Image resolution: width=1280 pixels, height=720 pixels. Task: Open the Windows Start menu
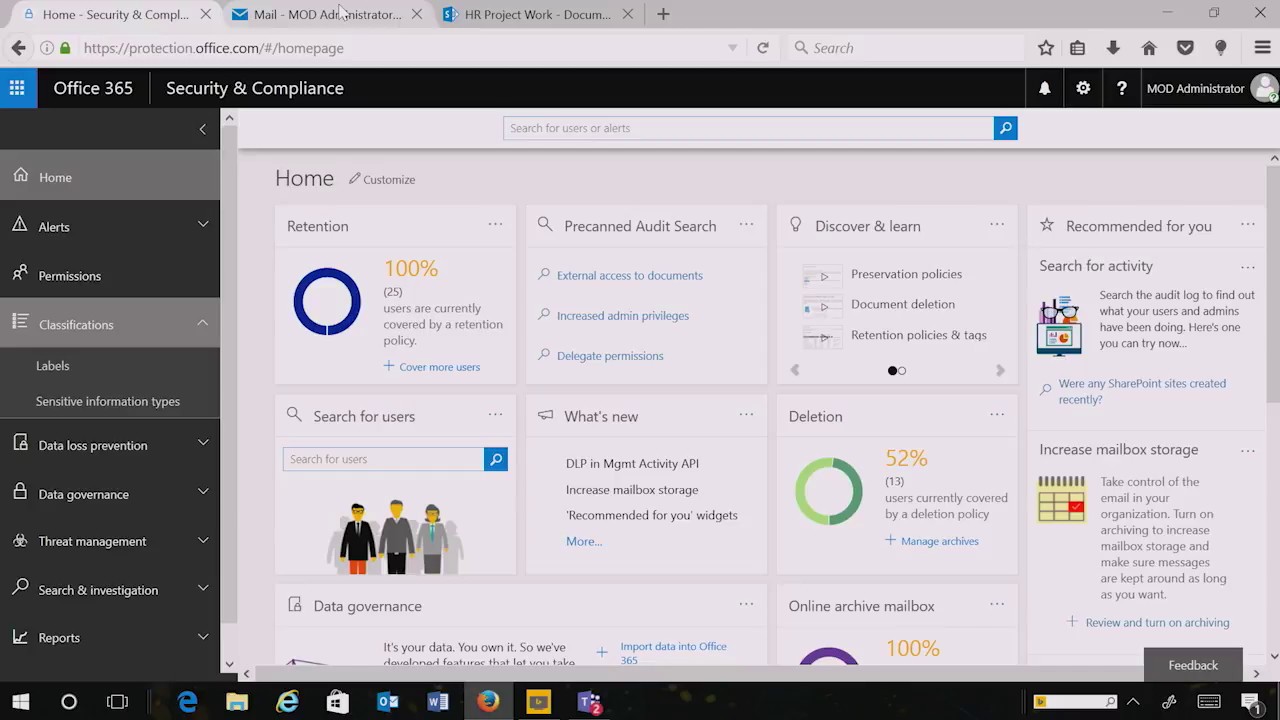[x=20, y=702]
